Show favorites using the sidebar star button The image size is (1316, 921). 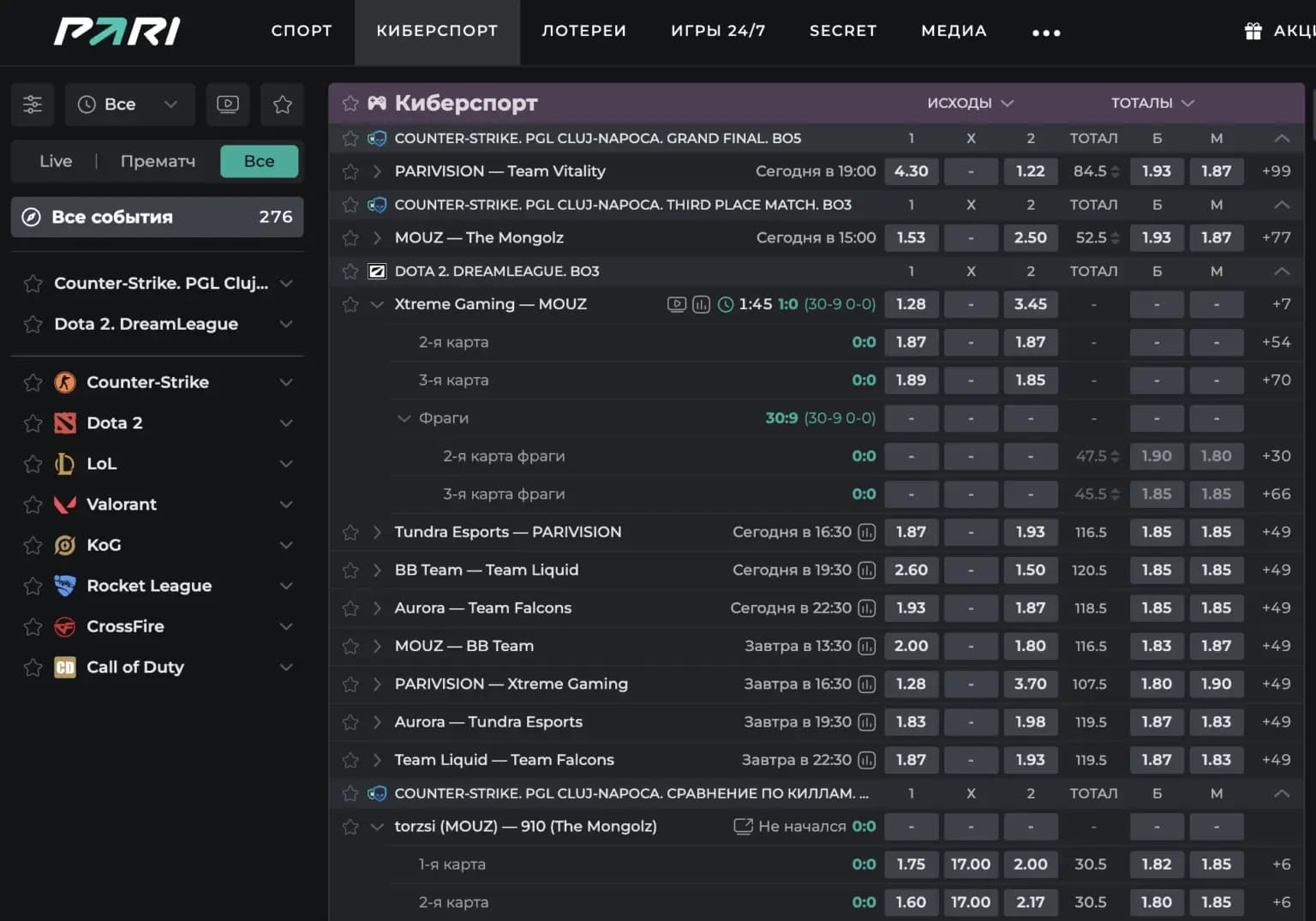click(x=283, y=105)
